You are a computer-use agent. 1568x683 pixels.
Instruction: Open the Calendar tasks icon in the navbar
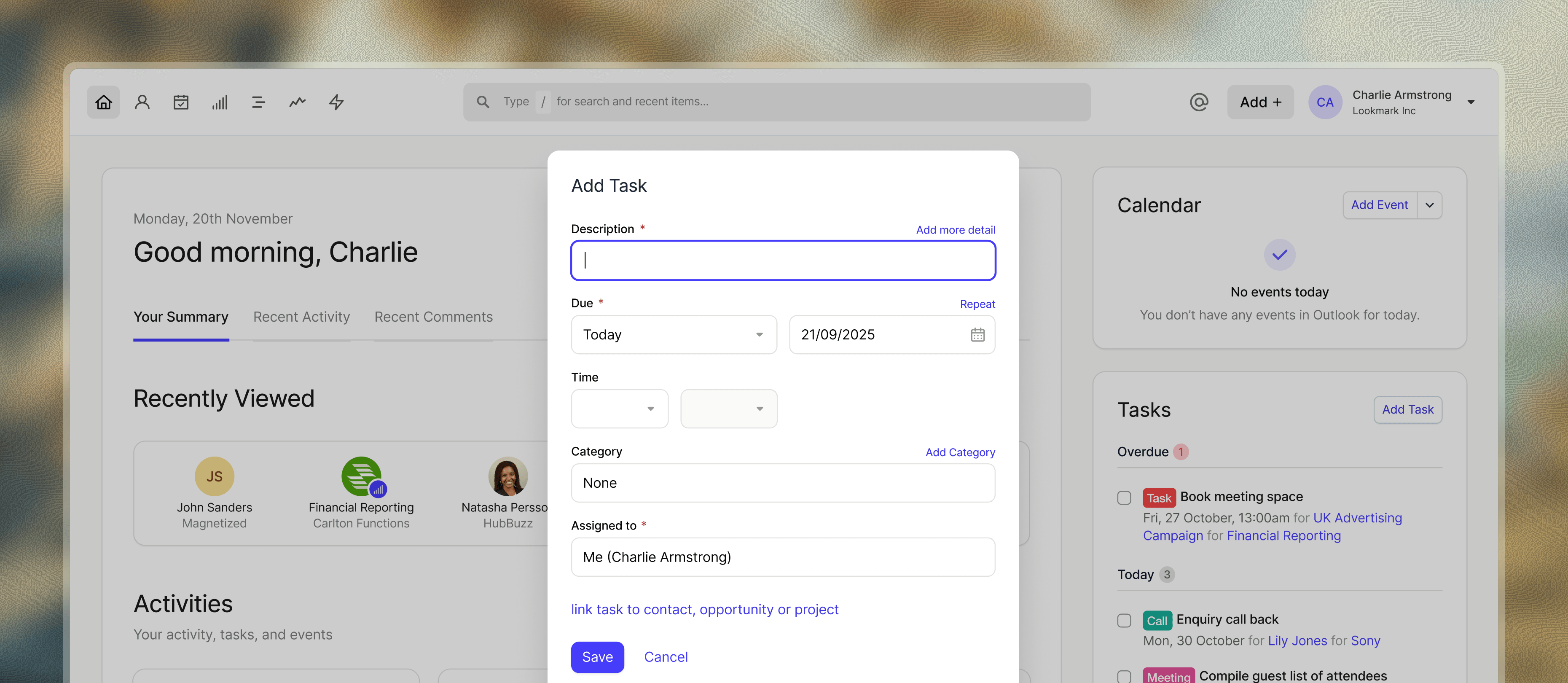[181, 102]
